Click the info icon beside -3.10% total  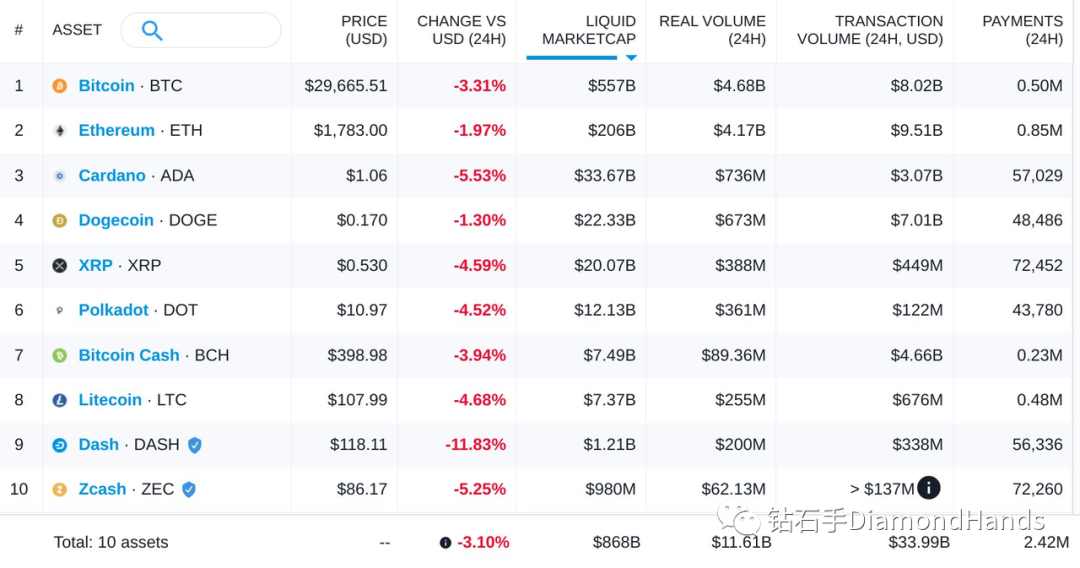coord(446,543)
